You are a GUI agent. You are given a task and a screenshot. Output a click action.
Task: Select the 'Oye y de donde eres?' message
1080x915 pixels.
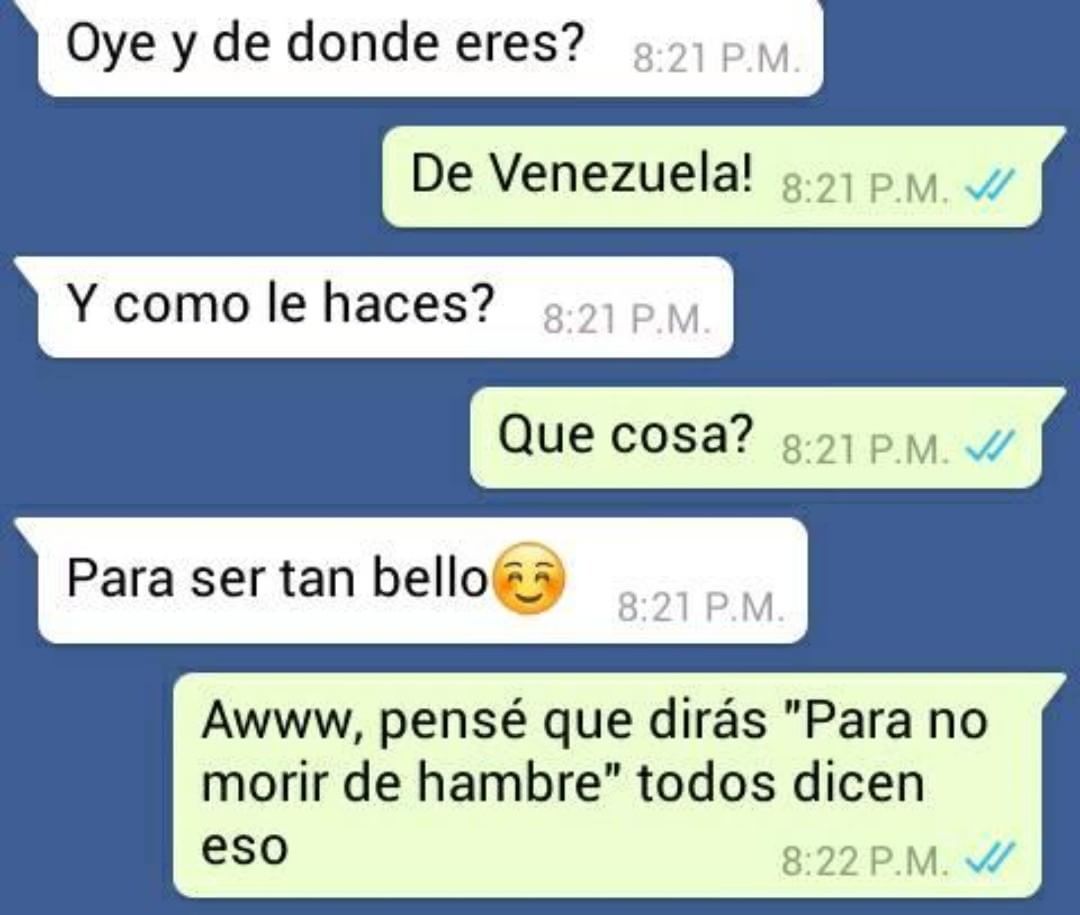[430, 48]
